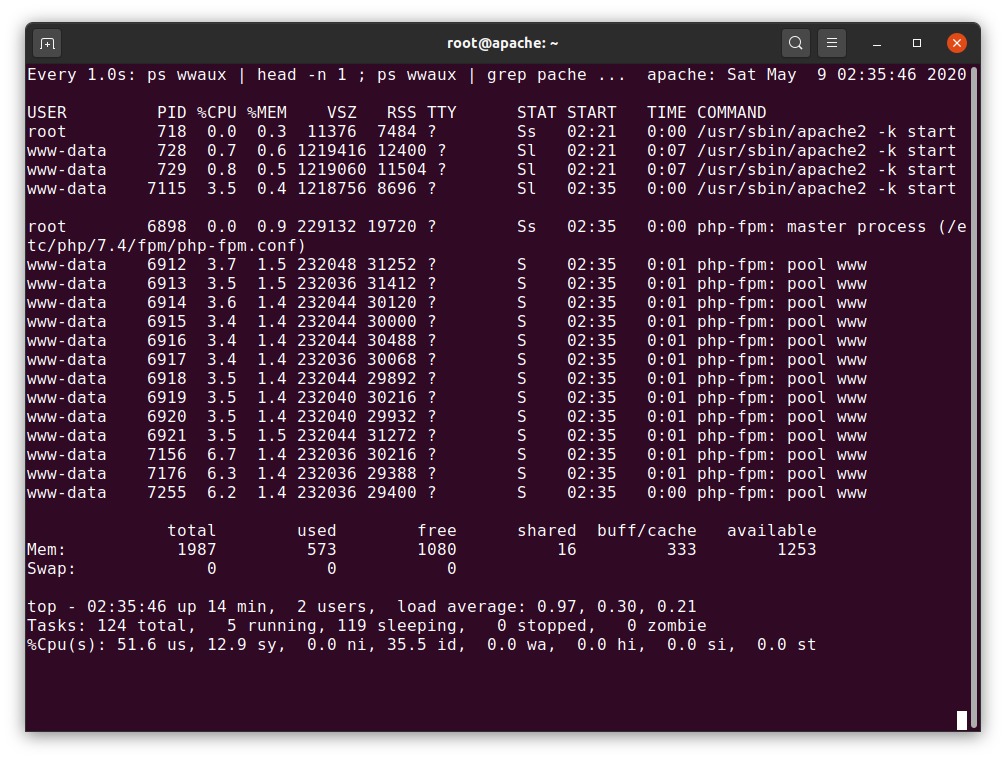Viewport: 1006px width, 760px height.
Task: Maximize the terminal window
Action: pos(917,43)
